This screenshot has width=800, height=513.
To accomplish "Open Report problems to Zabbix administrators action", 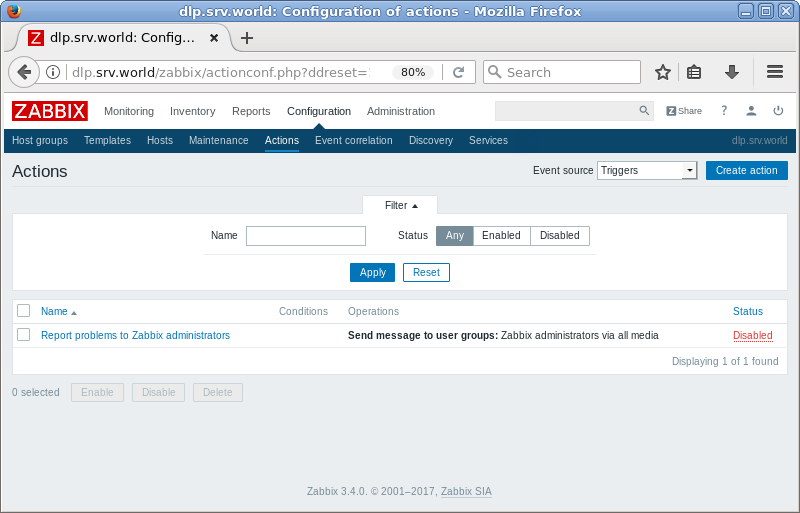I will click(x=135, y=335).
